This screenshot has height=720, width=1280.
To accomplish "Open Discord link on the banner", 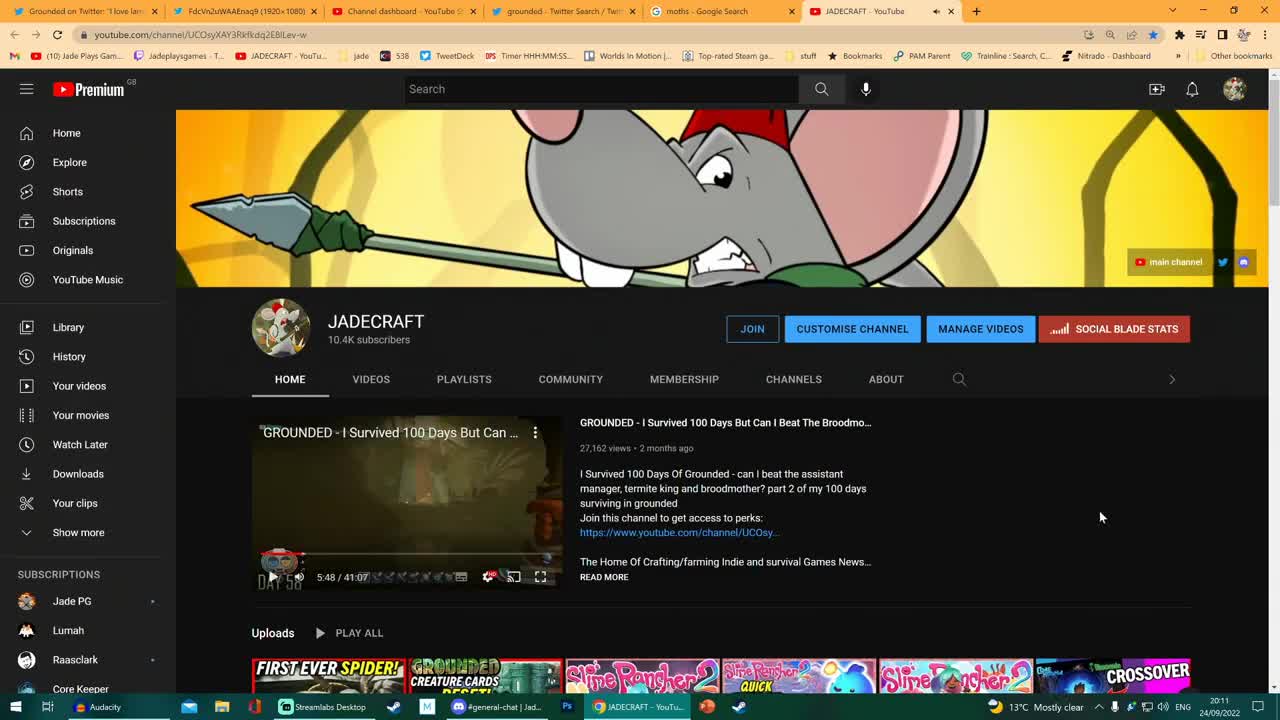I will tap(1243, 262).
